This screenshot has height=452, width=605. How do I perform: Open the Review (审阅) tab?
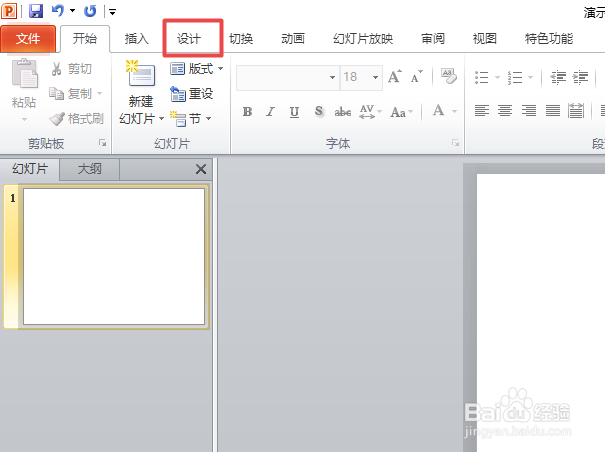433,39
